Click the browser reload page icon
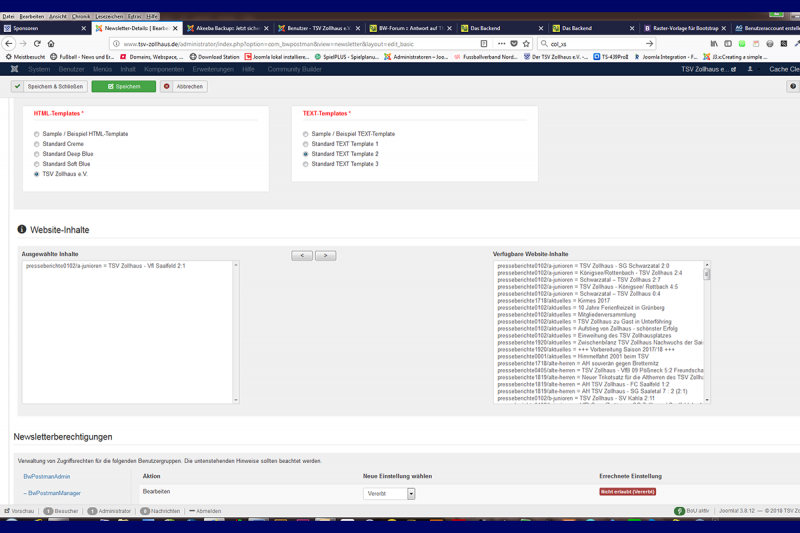800x533 pixels. tap(37, 44)
